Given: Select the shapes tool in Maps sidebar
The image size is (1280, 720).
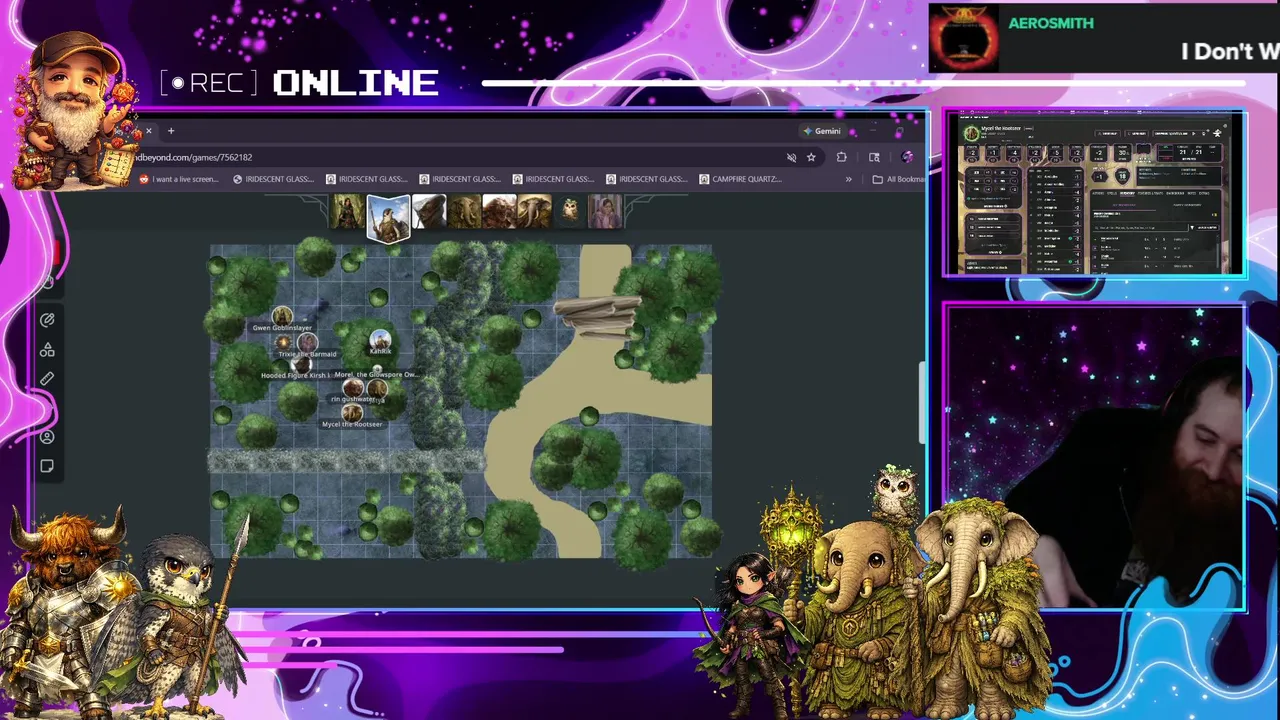Looking at the screenshot, I should [x=47, y=350].
